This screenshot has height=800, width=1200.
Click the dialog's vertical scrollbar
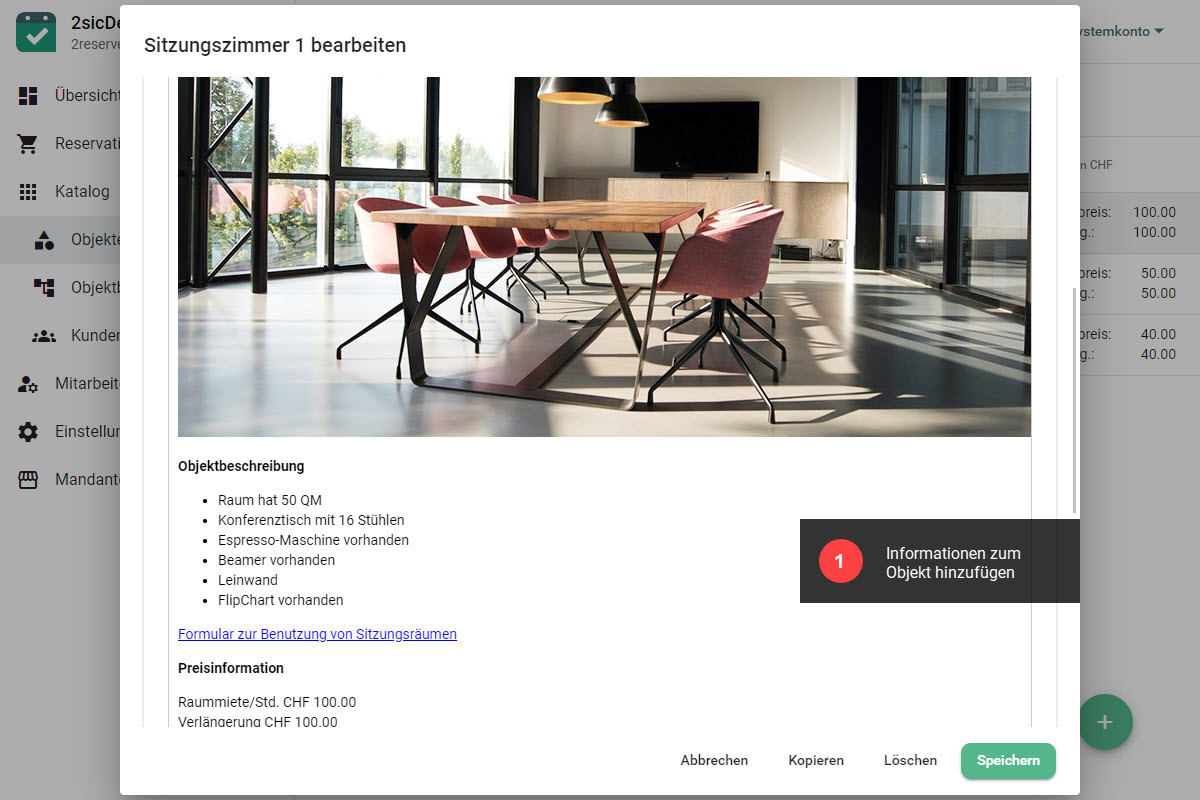click(1075, 400)
